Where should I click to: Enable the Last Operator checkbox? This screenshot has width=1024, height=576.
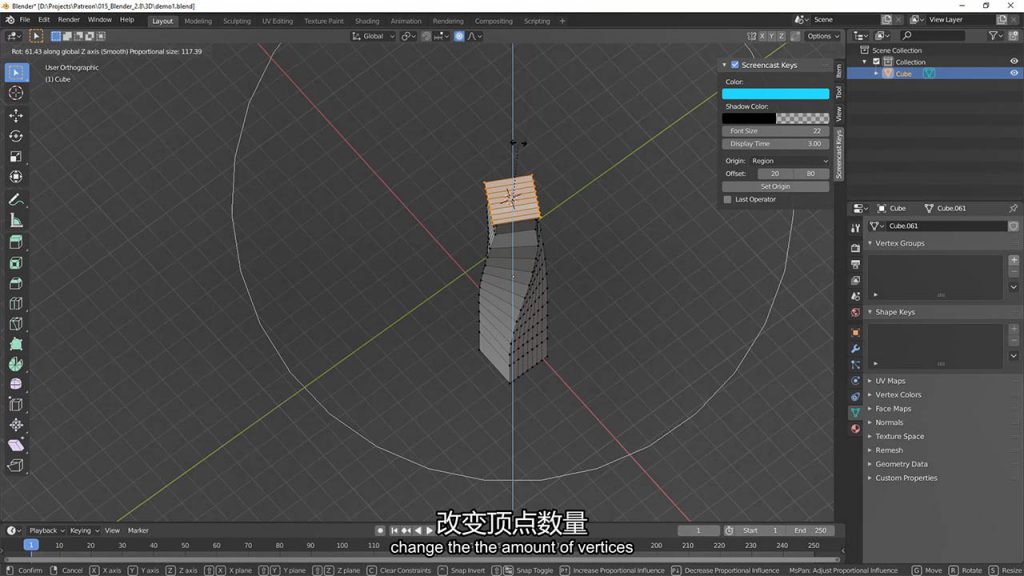coord(728,199)
